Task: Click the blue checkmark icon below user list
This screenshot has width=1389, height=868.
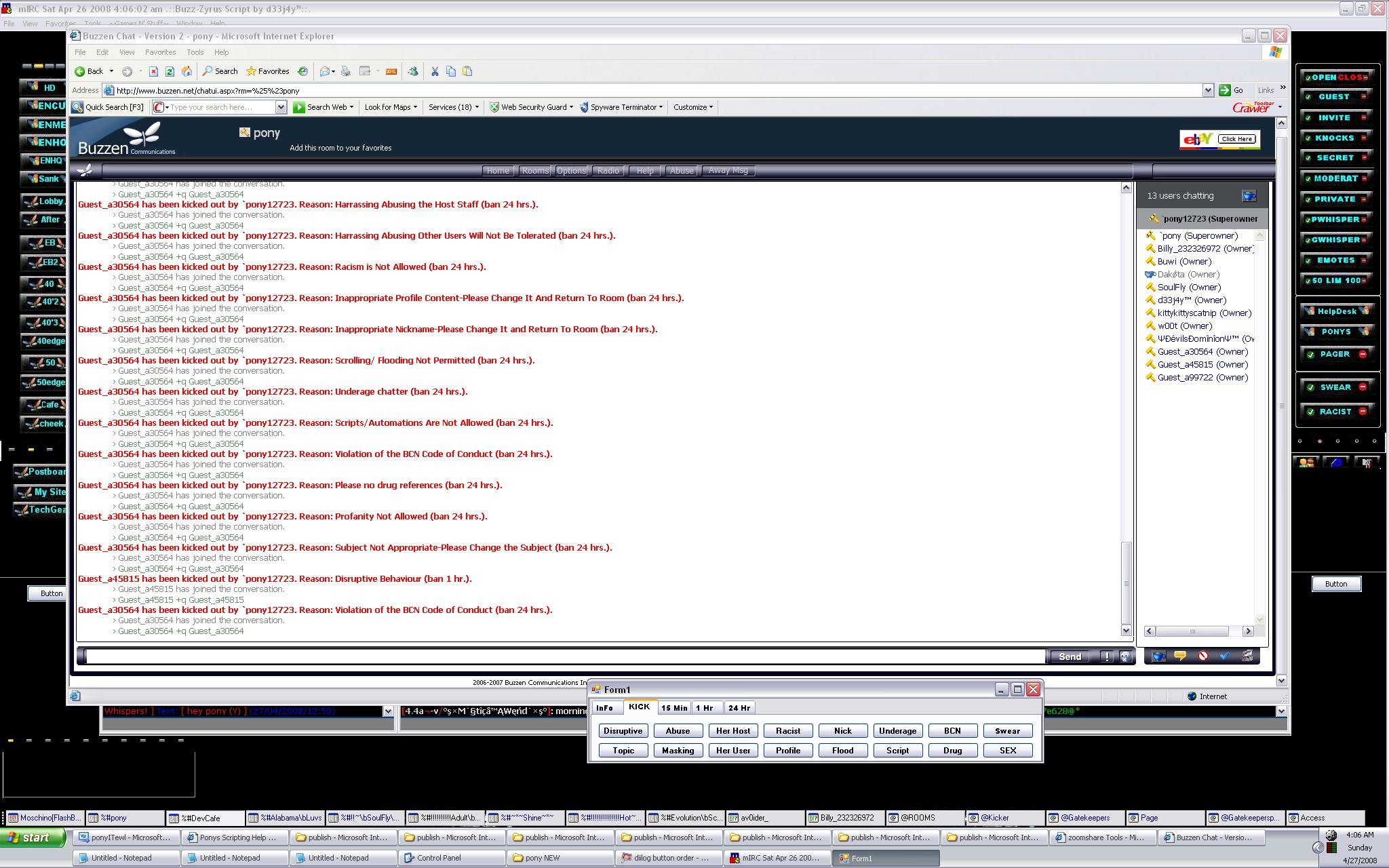Action: coord(1225,656)
